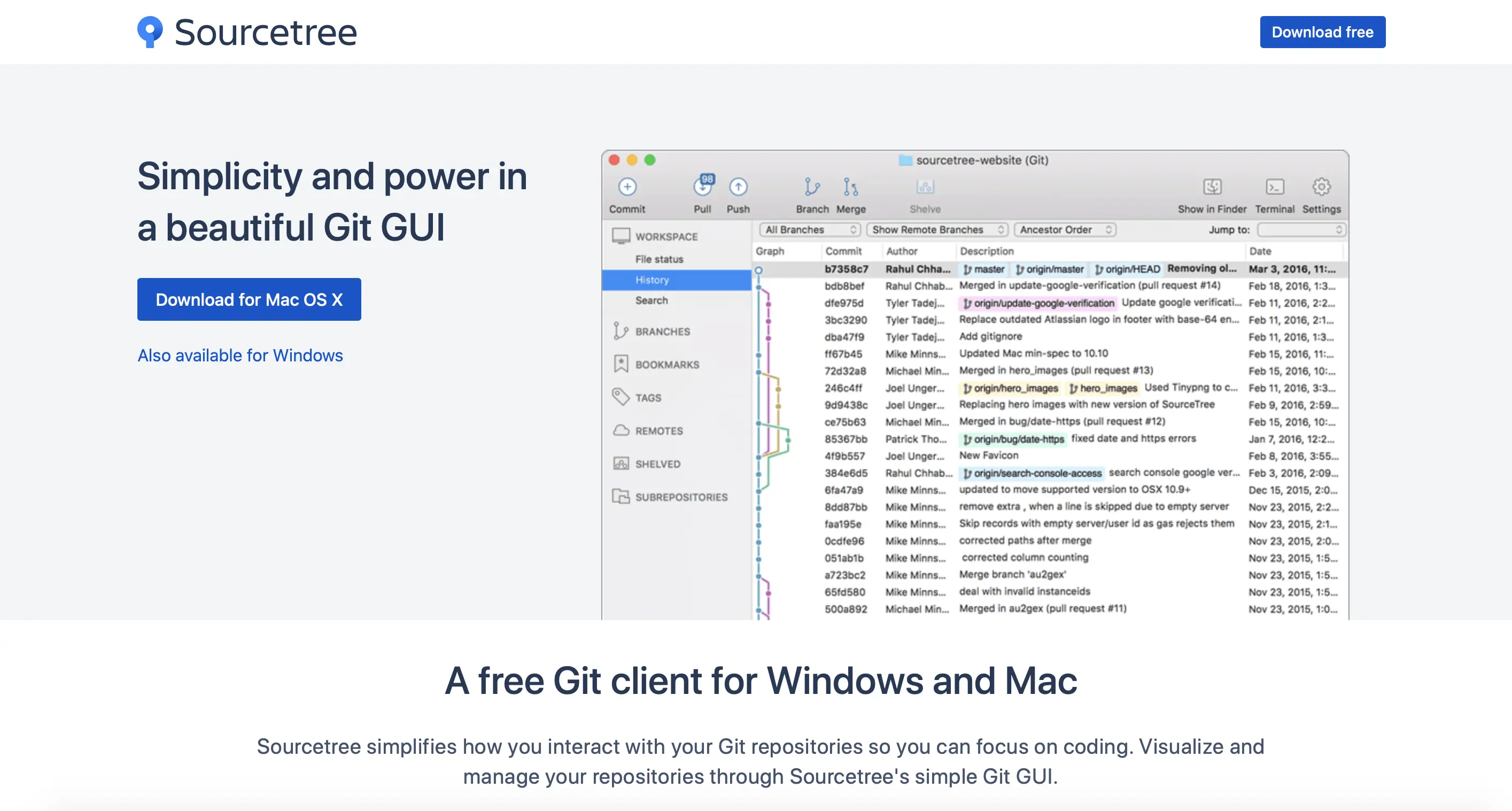Select History in the workspace sidebar

tap(652, 280)
